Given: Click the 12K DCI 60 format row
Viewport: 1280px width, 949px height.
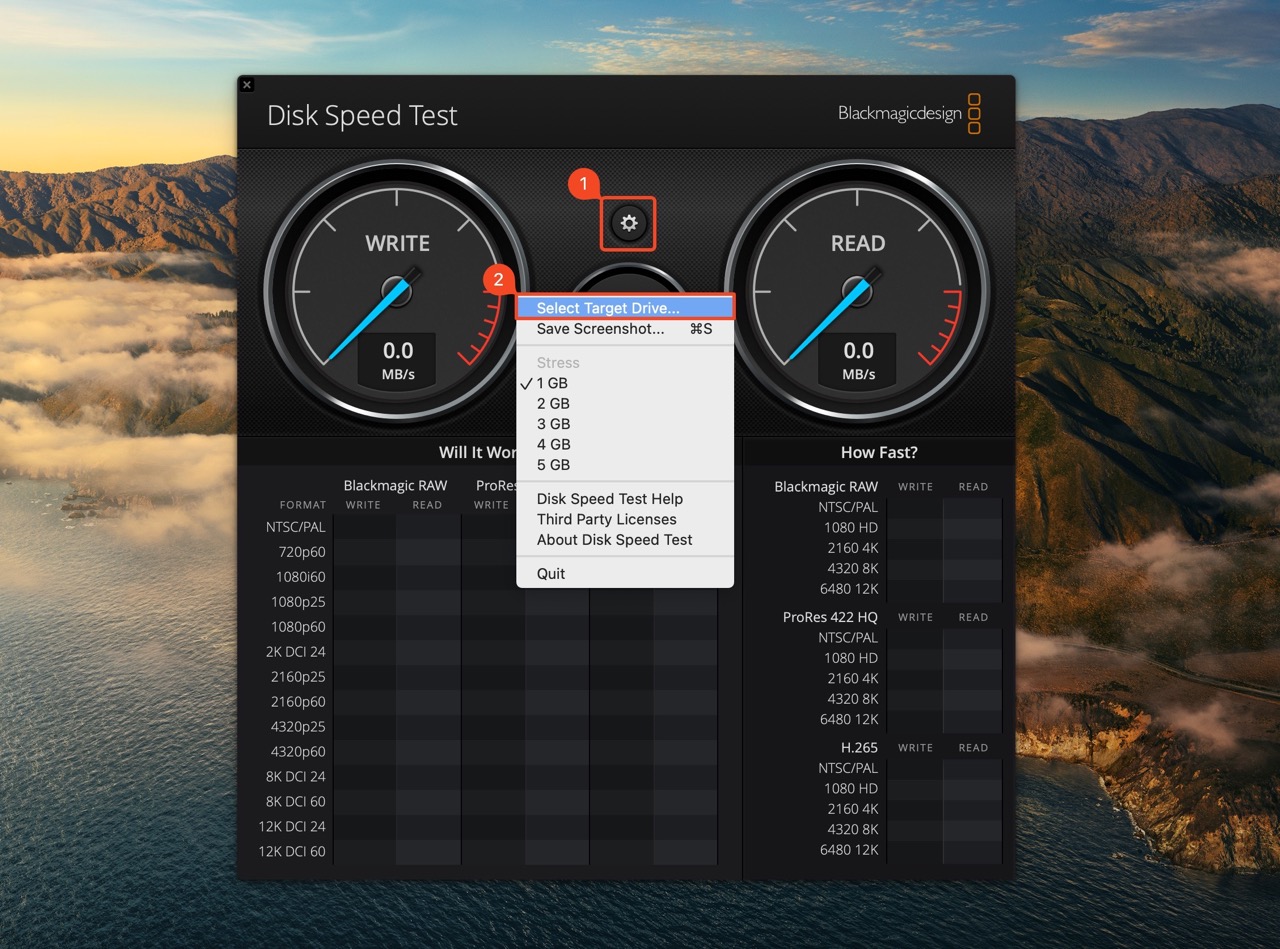Looking at the screenshot, I should [293, 852].
